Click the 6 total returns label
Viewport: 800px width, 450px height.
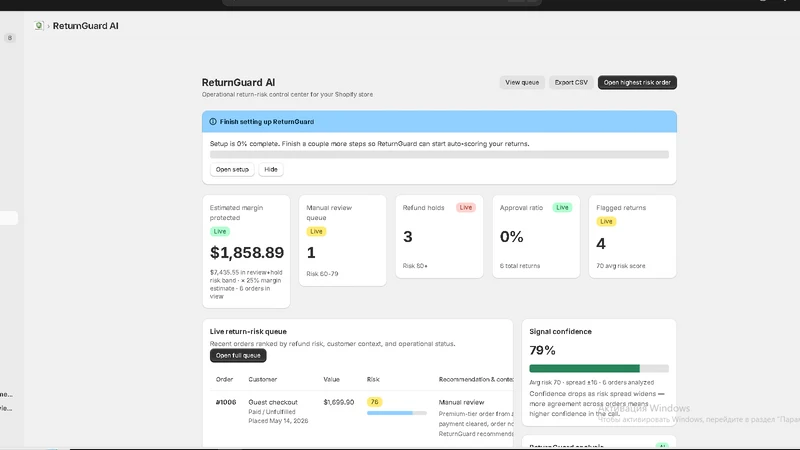coord(520,266)
